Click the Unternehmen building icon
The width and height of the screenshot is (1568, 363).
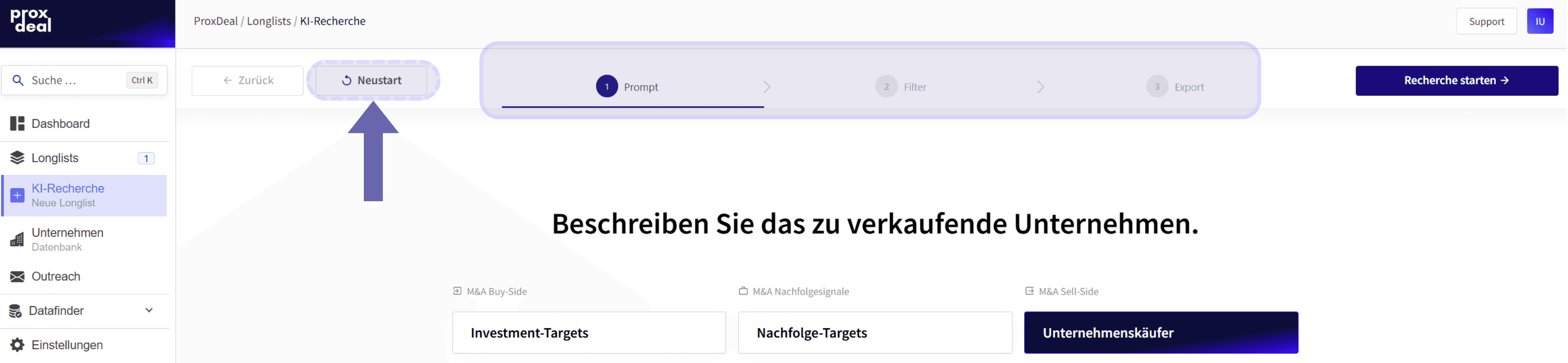[x=17, y=240]
